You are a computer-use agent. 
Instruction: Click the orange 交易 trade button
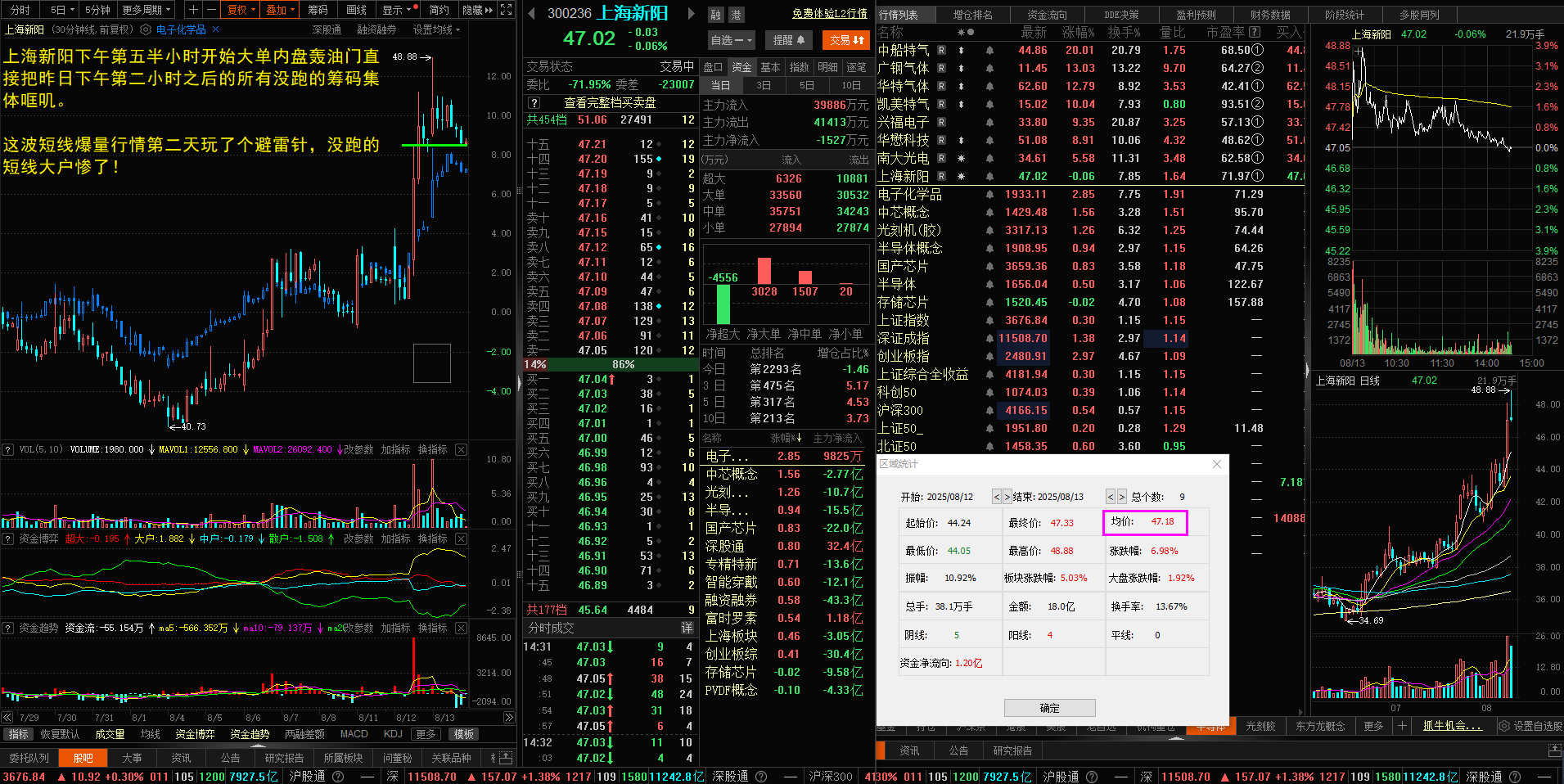pyautogui.click(x=846, y=40)
